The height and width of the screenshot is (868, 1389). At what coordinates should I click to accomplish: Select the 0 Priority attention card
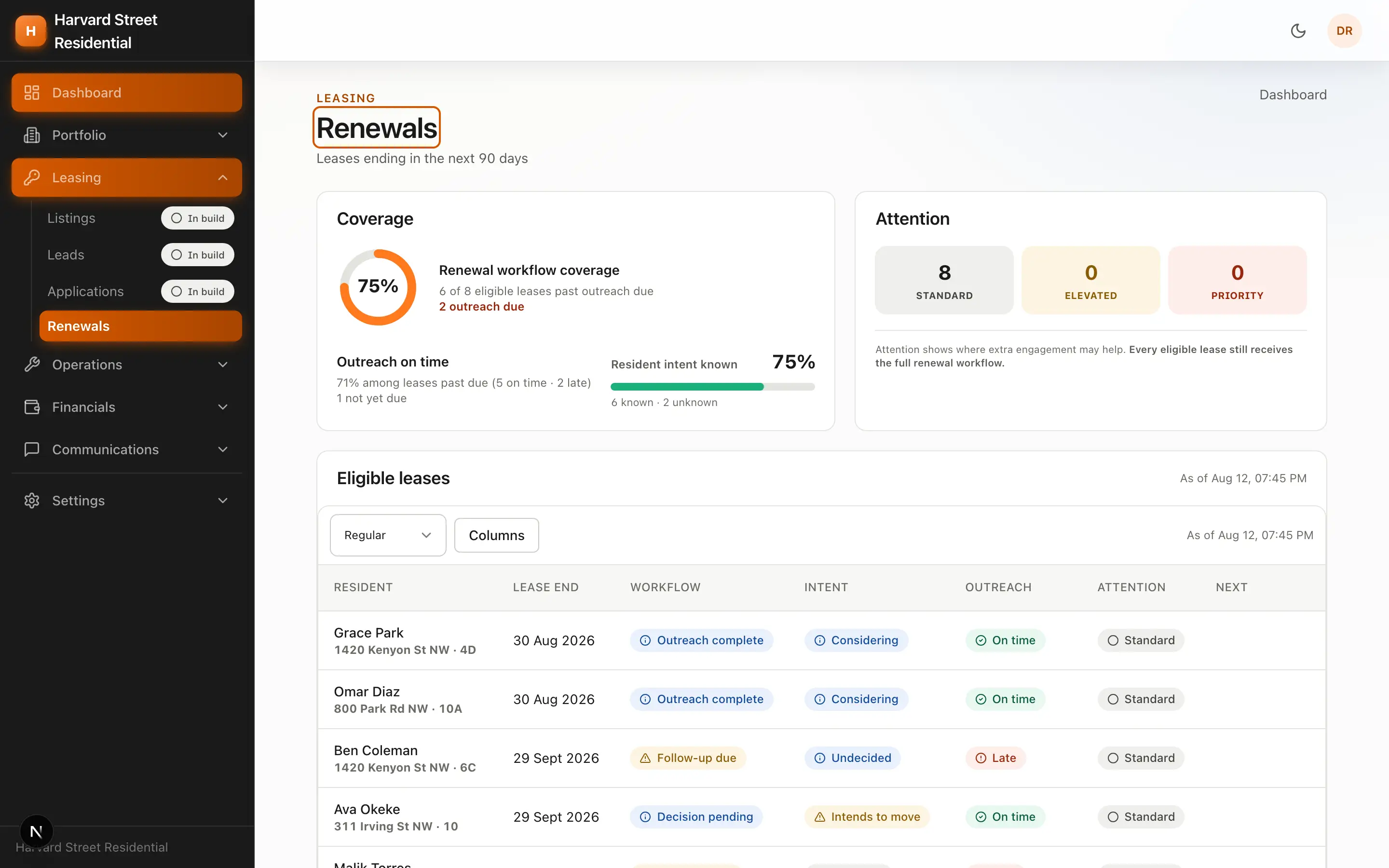pos(1238,280)
